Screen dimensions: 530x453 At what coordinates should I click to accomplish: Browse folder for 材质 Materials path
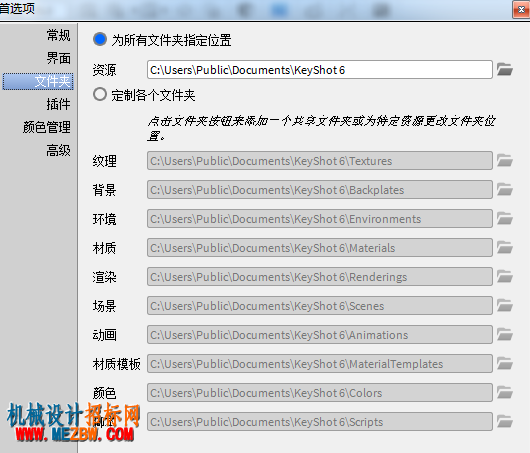pyautogui.click(x=505, y=247)
